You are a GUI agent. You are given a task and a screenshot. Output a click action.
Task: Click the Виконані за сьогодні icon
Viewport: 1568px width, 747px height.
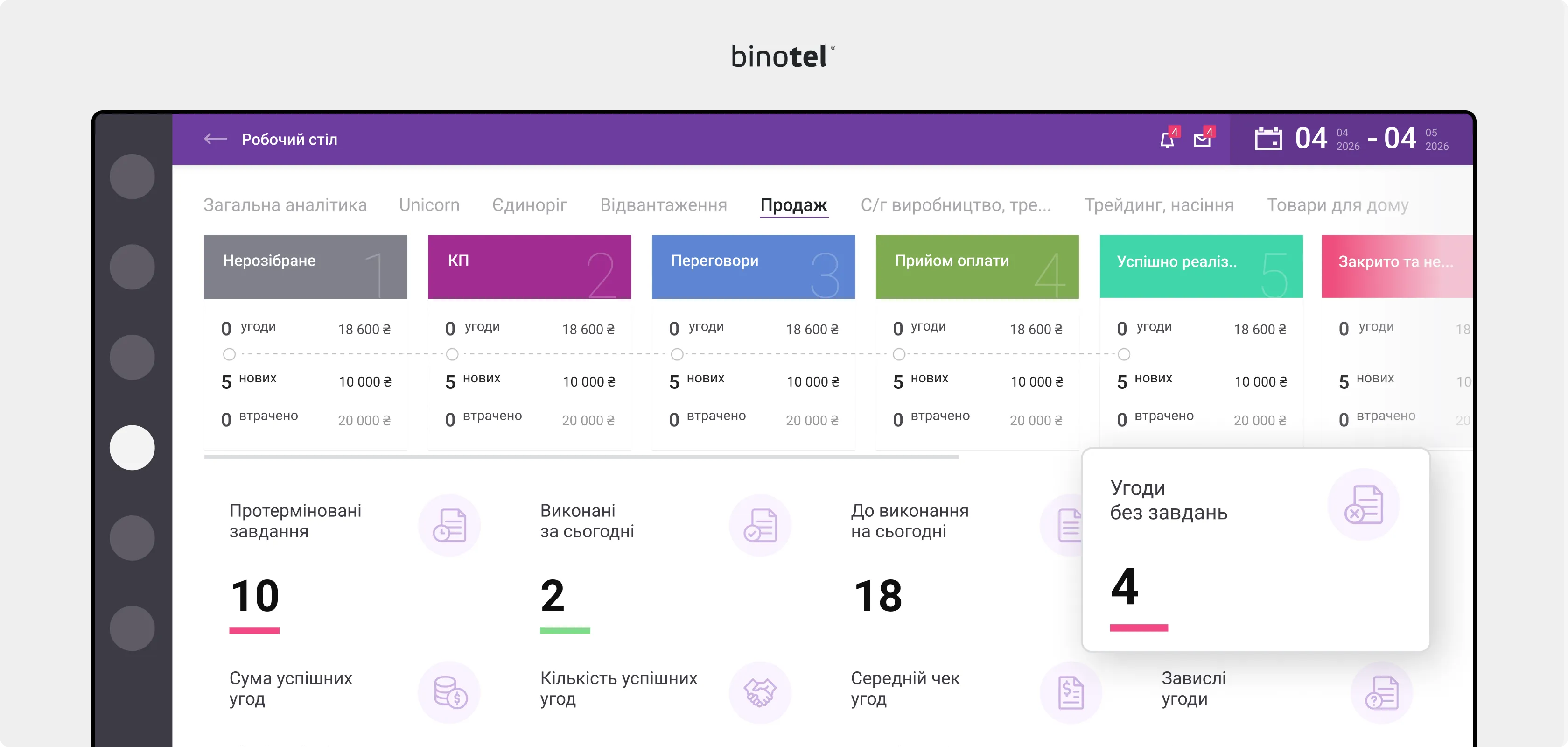(760, 525)
